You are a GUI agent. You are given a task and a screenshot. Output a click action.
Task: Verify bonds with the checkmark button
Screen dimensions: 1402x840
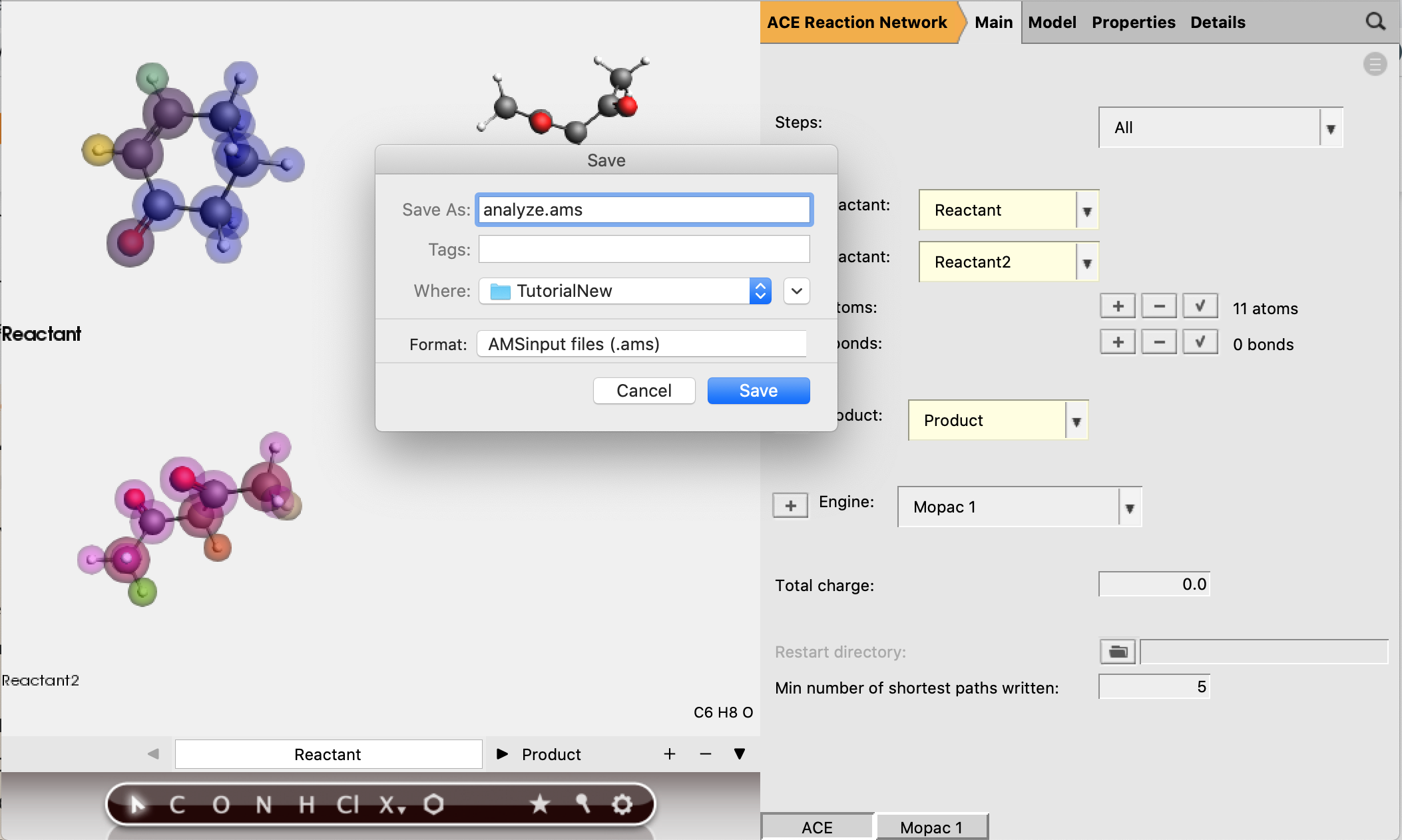1200,341
